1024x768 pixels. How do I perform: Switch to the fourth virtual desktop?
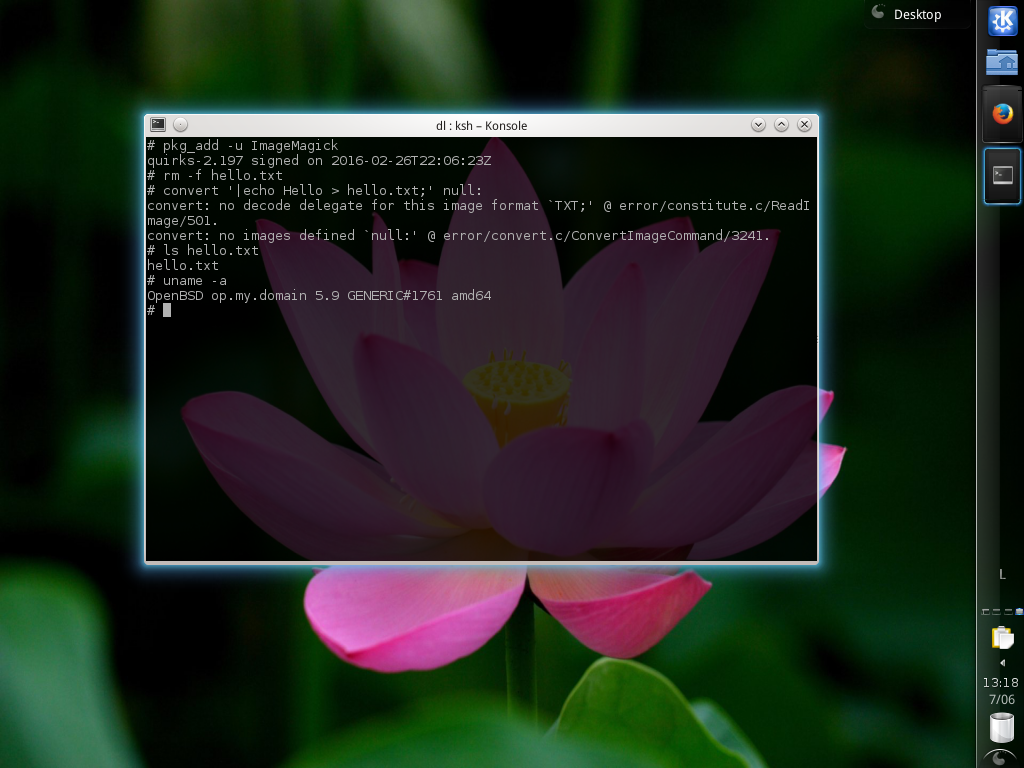(x=1019, y=611)
